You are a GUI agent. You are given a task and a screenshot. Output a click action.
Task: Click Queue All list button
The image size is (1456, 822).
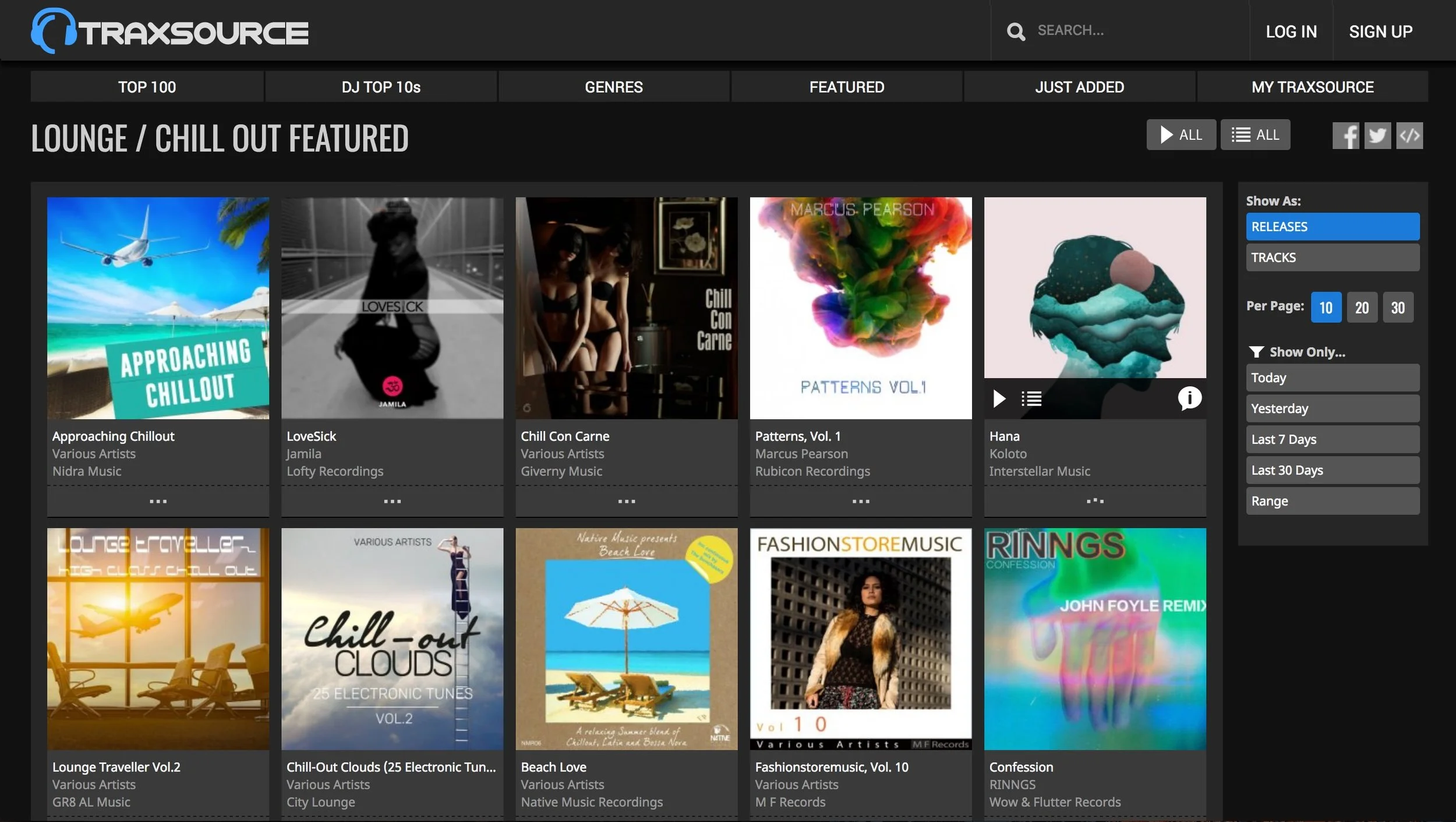[x=1255, y=135]
